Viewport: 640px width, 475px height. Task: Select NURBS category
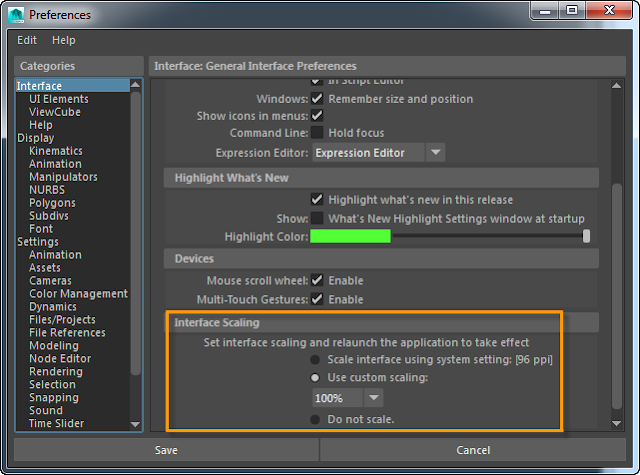click(x=47, y=190)
